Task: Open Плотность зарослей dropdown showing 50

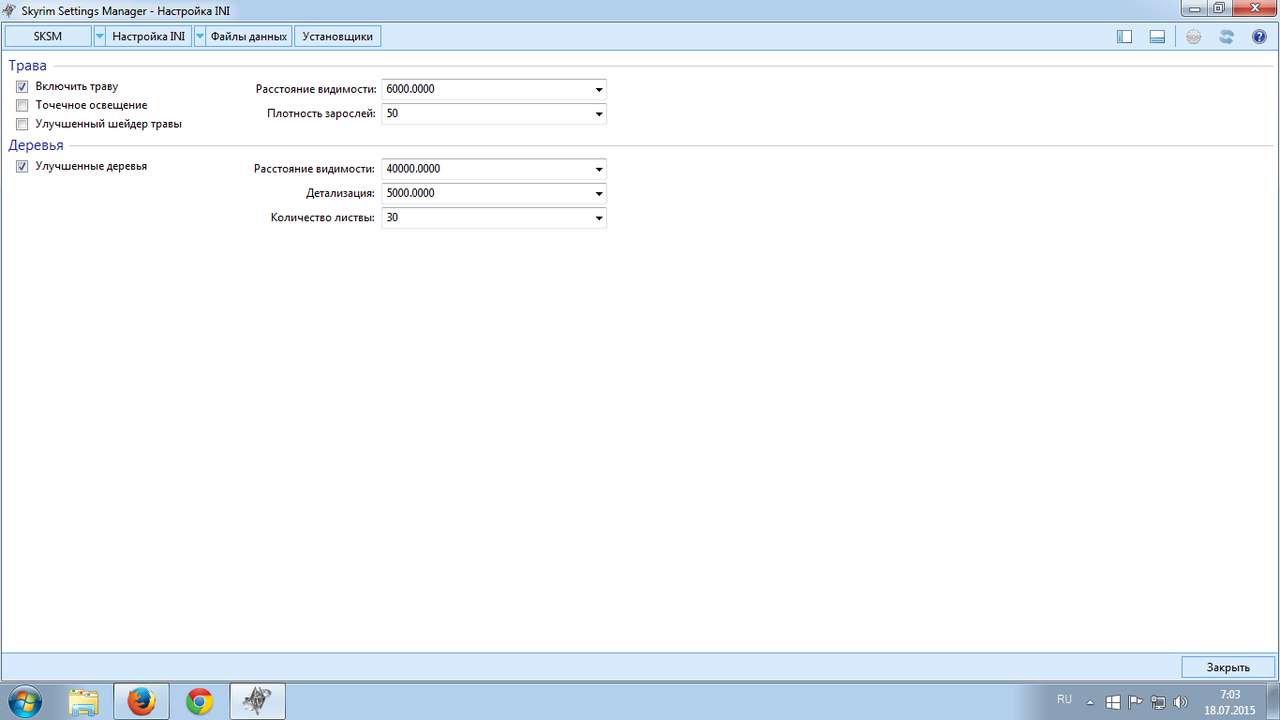Action: coord(599,114)
